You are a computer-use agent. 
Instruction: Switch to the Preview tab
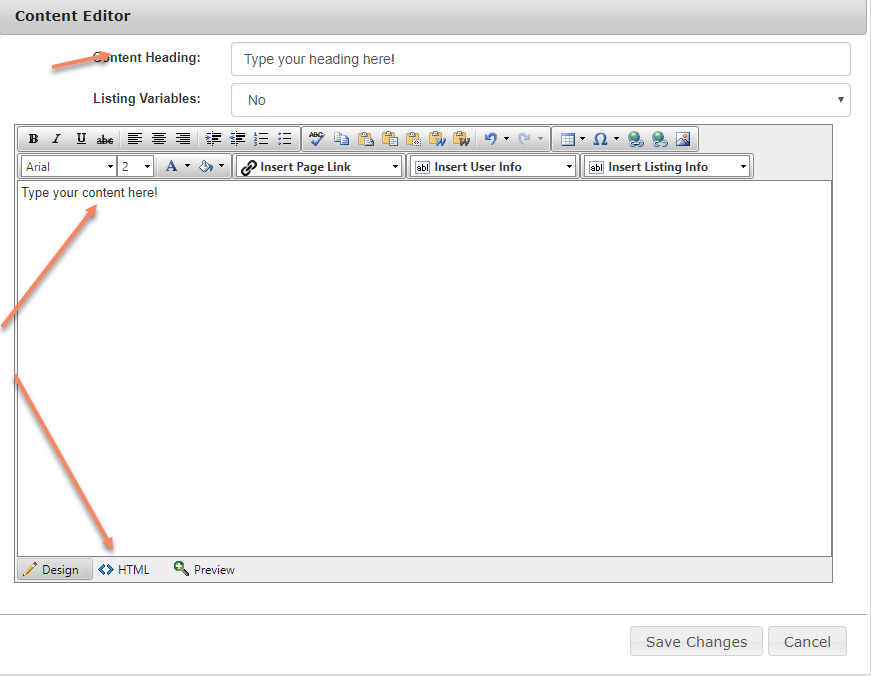coord(204,569)
